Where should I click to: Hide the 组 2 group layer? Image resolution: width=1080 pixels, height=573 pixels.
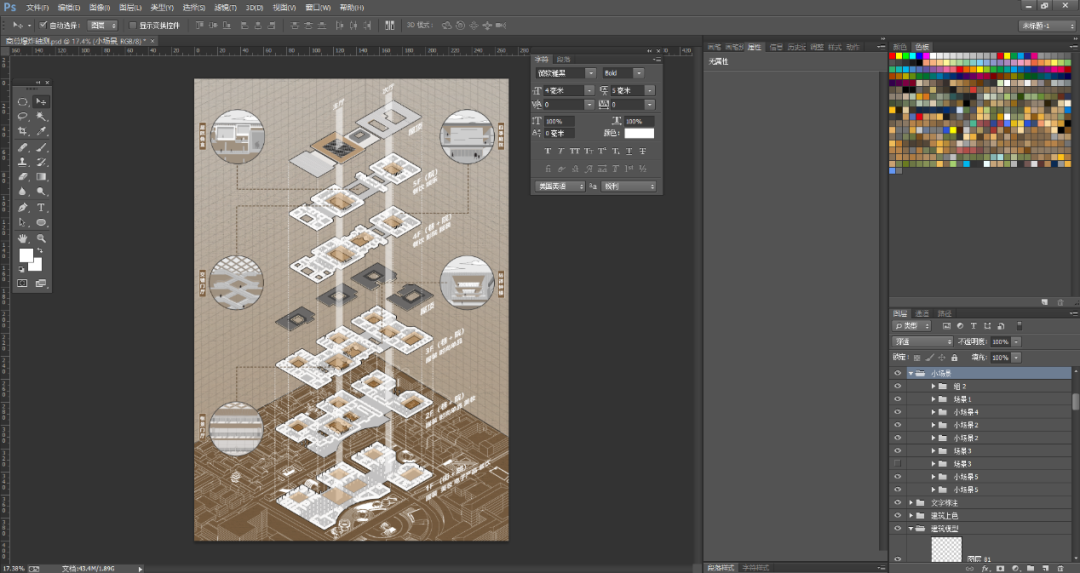(897, 386)
